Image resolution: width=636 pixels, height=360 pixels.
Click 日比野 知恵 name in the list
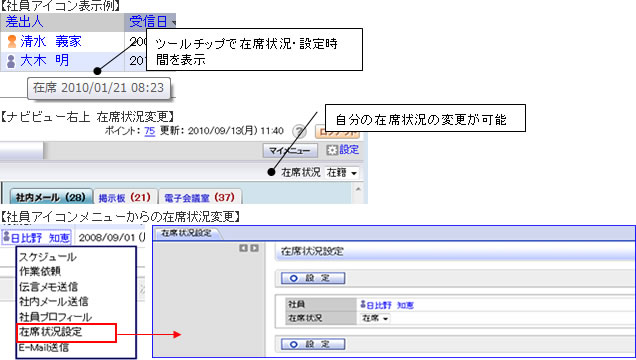(x=40, y=238)
